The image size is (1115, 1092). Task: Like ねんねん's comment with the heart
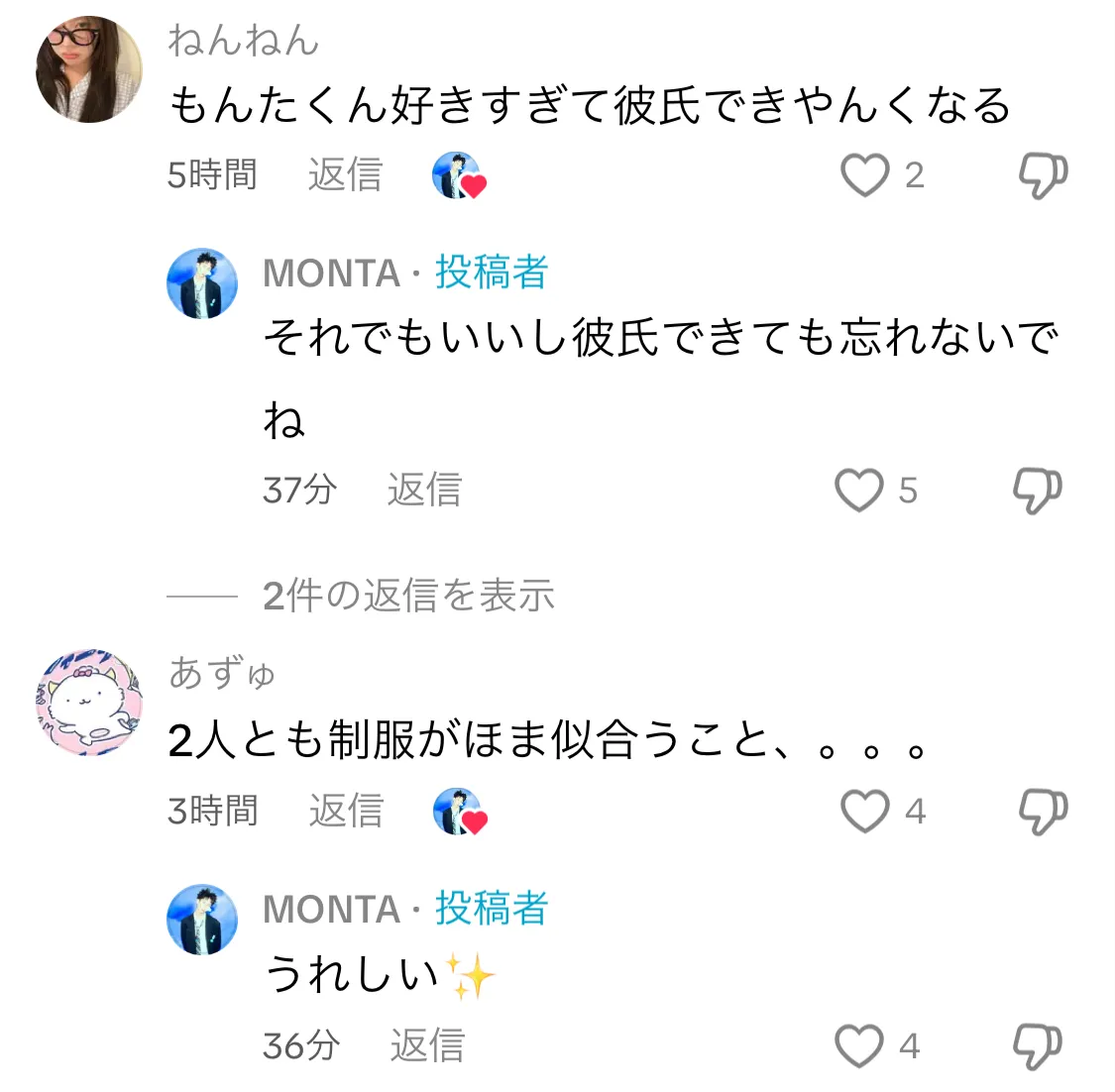(864, 174)
